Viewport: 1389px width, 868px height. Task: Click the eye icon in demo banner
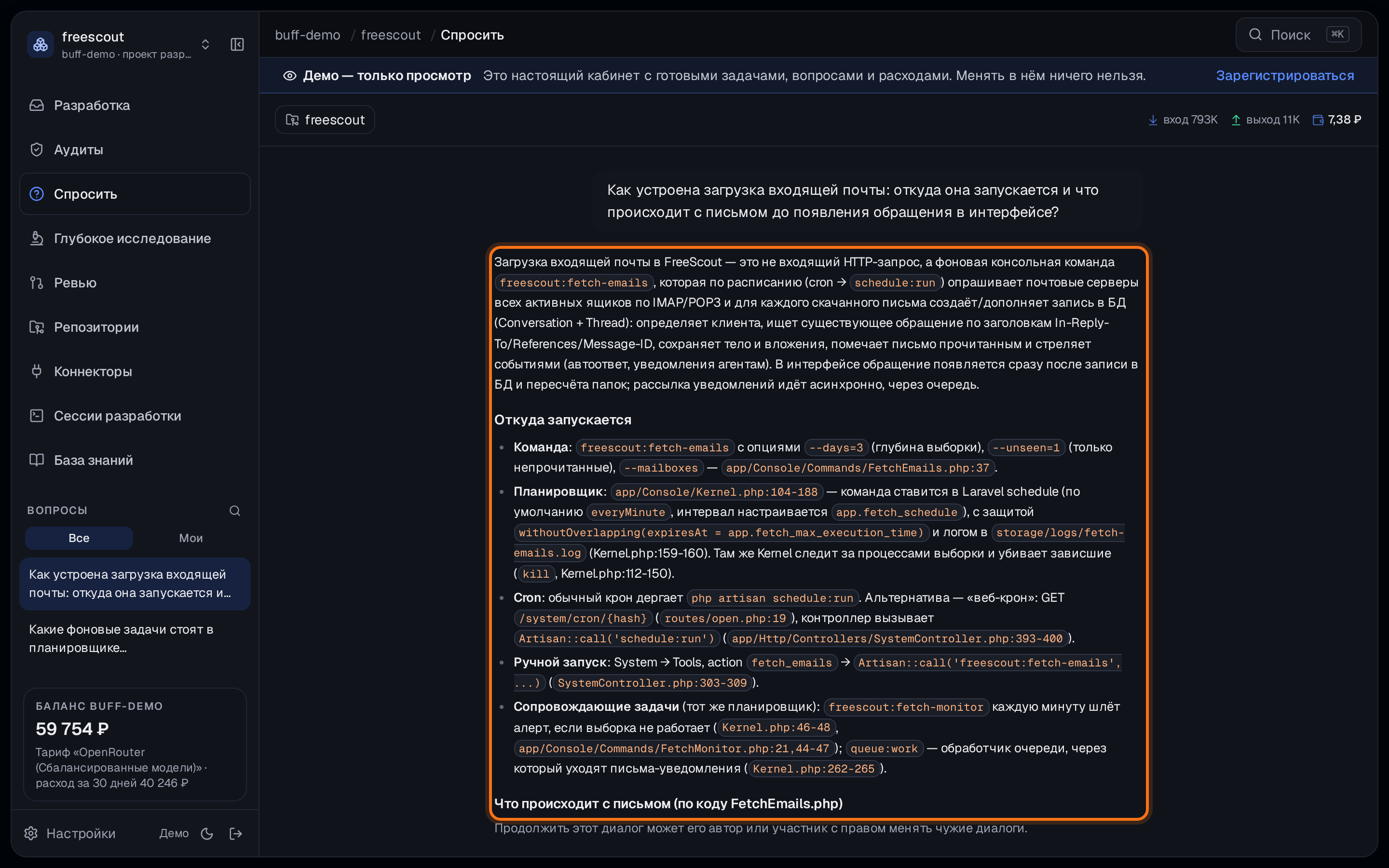click(289, 76)
